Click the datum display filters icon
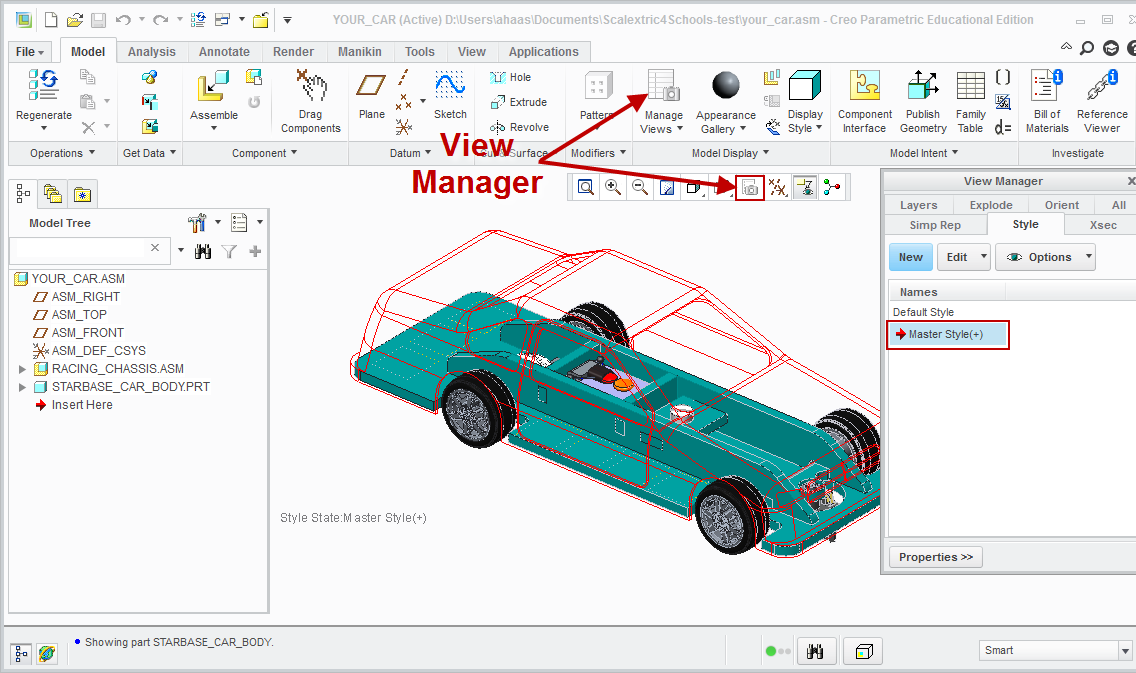Screen dimensions: 1136x673 click(x=777, y=188)
